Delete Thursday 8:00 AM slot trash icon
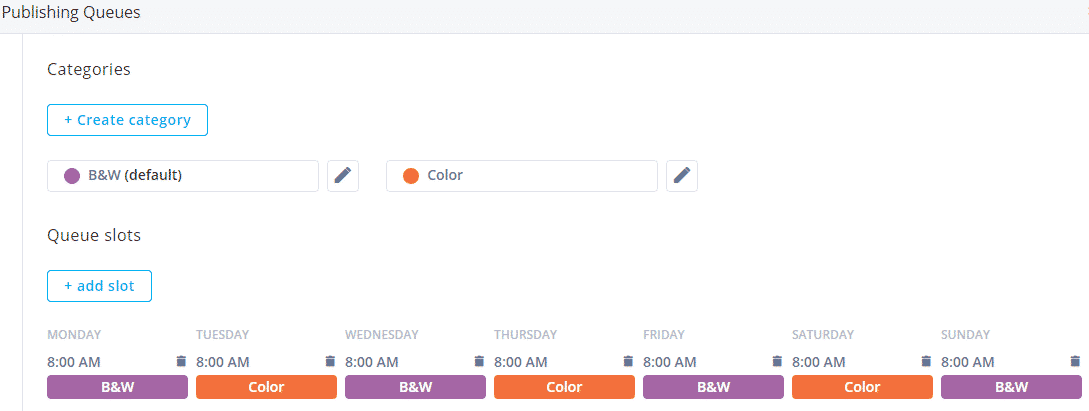Image resolution: width=1089 pixels, height=411 pixels. point(629,361)
